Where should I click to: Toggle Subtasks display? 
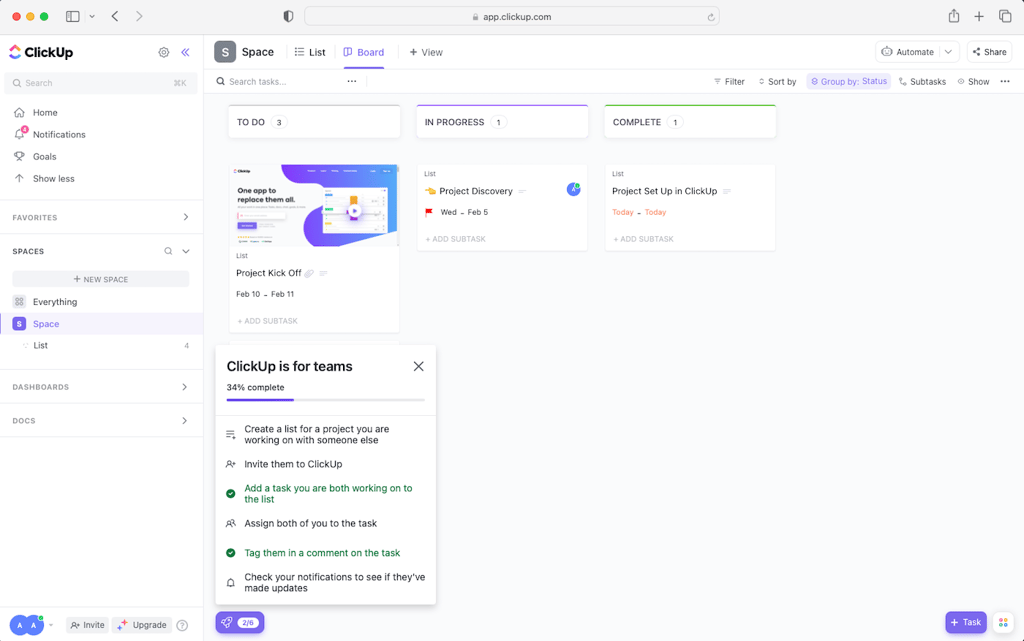coord(922,82)
